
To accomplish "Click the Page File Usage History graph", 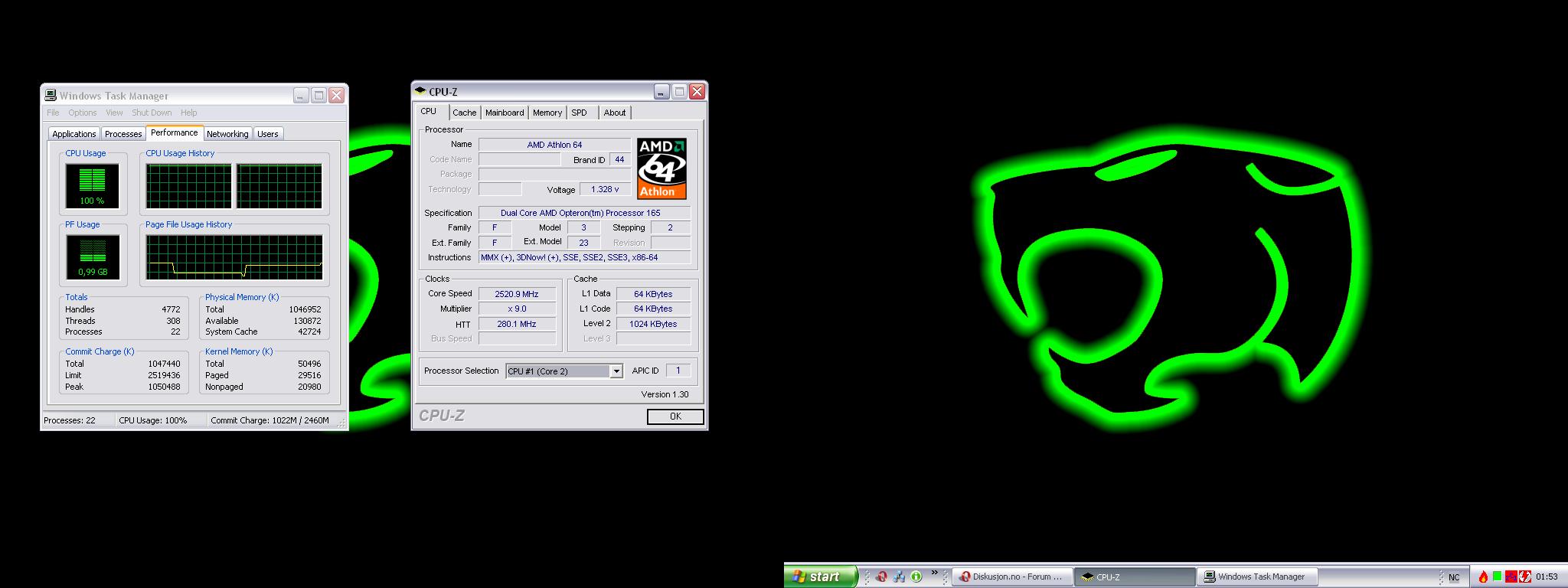I will pyautogui.click(x=234, y=257).
